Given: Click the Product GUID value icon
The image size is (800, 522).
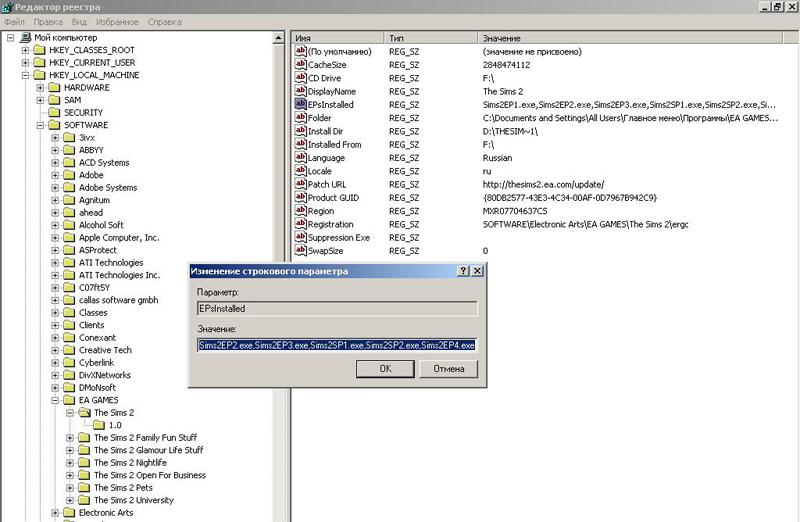Looking at the screenshot, I should [x=300, y=198].
